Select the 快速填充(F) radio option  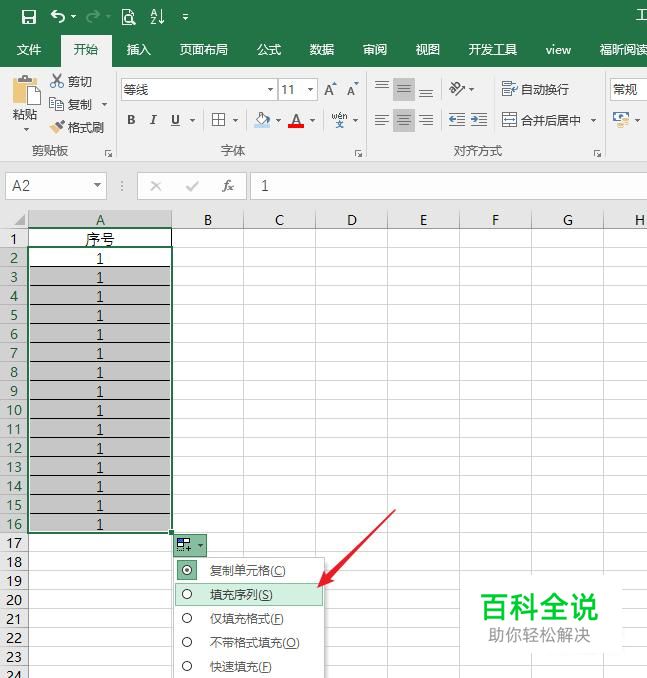[187, 666]
